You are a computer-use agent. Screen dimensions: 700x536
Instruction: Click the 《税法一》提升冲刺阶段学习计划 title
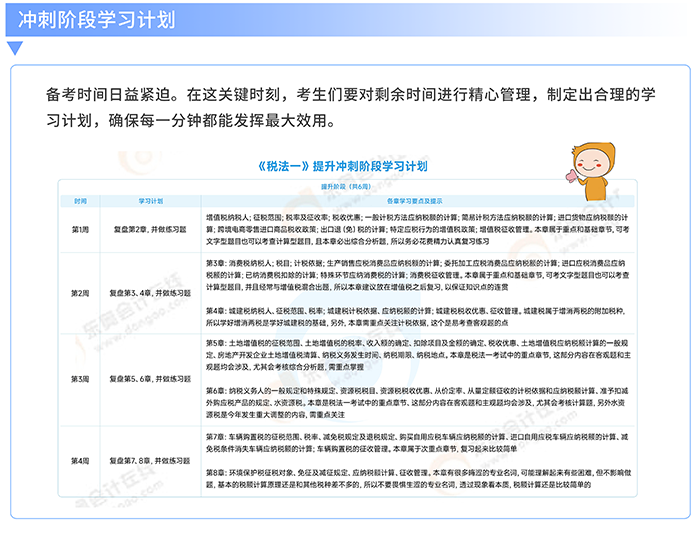click(340, 165)
